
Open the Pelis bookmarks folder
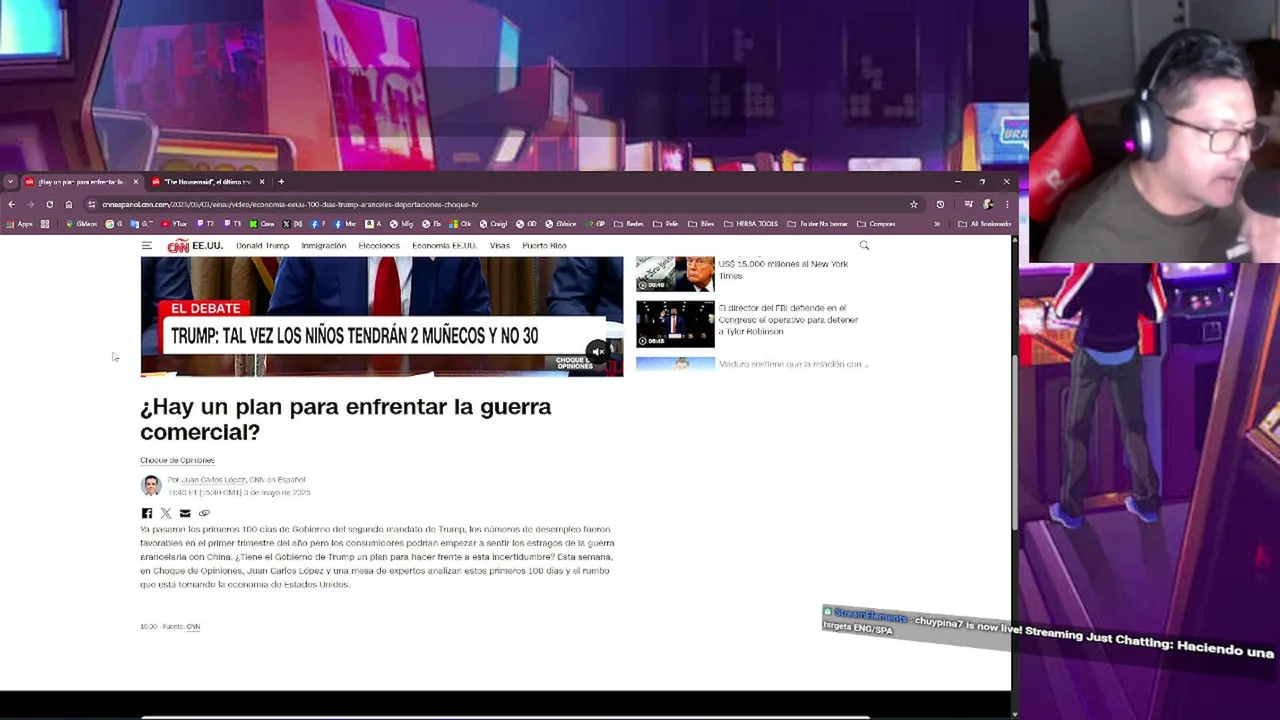pos(666,224)
